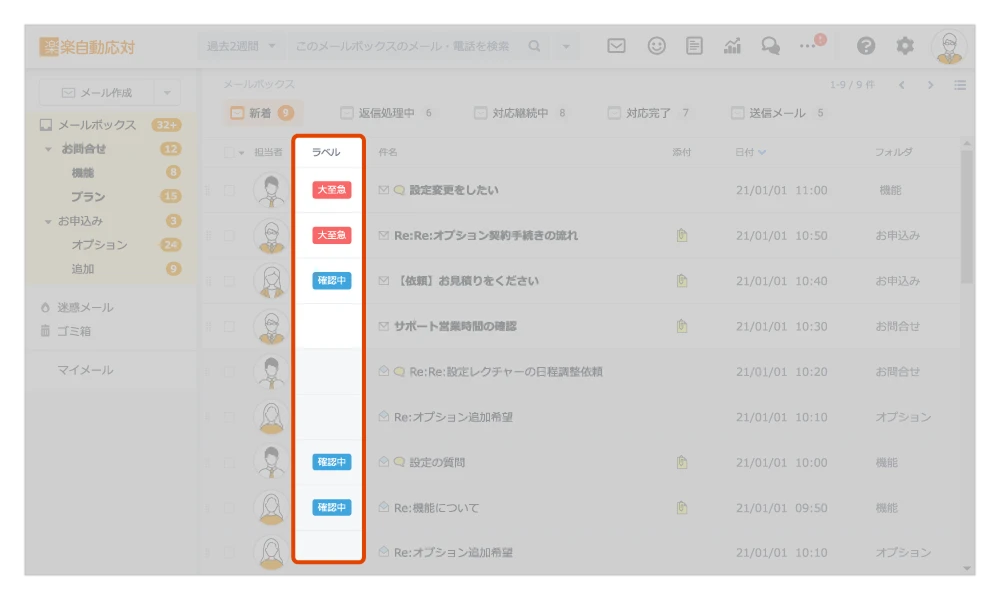Open dropdown arrow next to select-all checkbox
Image resolution: width=1000 pixels, height=600 pixels.
coord(241,153)
